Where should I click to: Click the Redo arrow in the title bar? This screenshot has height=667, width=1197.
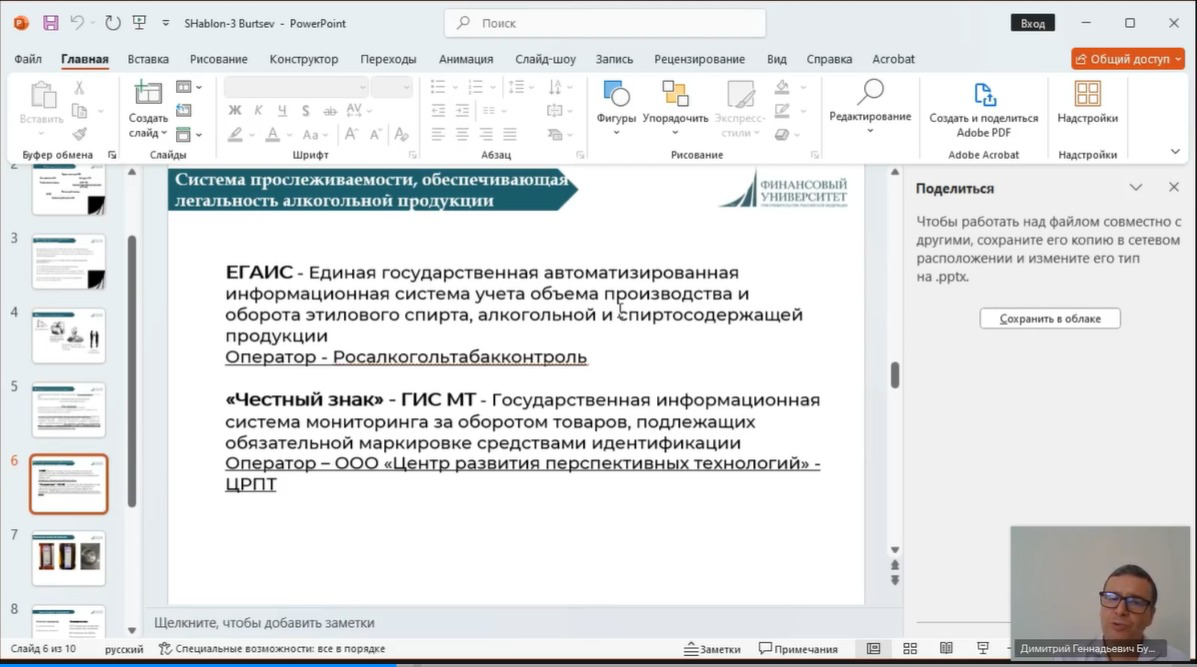[x=113, y=23]
